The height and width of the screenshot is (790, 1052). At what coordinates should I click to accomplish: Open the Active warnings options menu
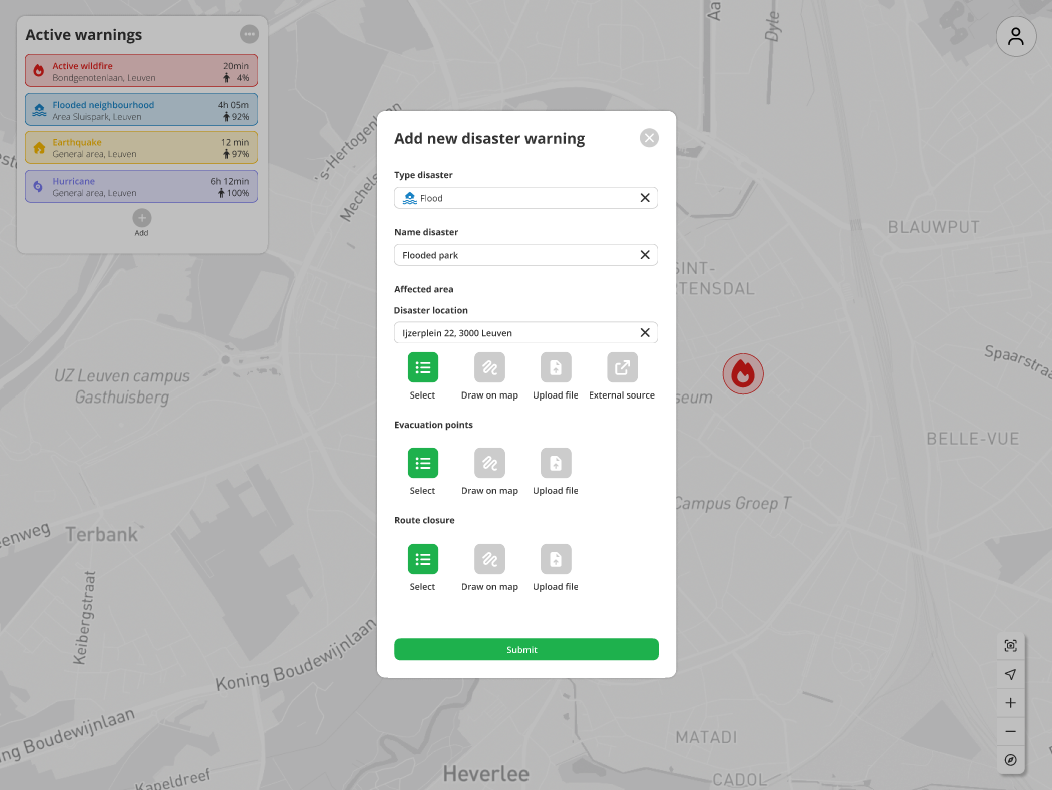tap(250, 34)
